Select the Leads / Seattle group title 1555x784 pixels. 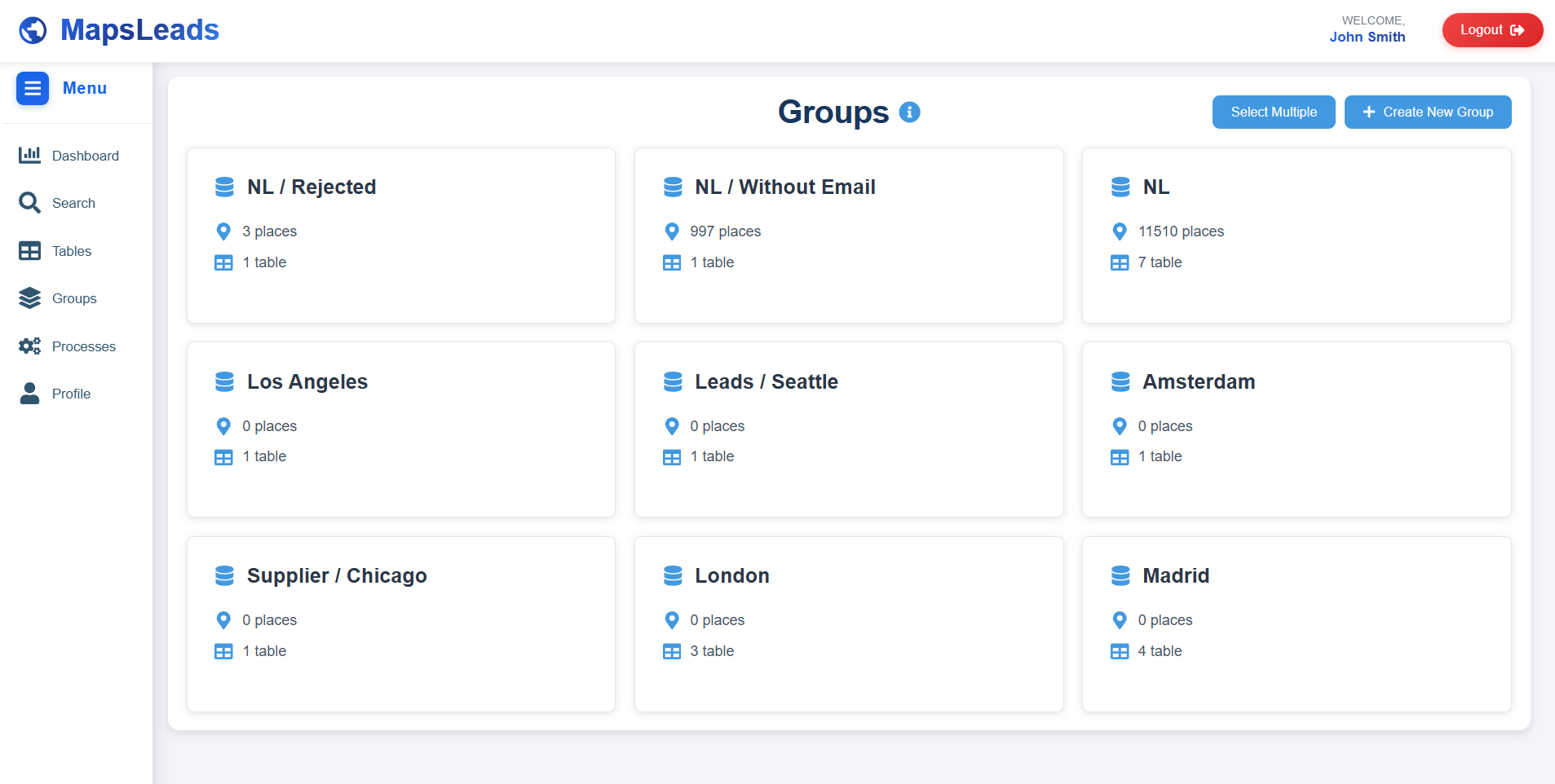tap(766, 381)
